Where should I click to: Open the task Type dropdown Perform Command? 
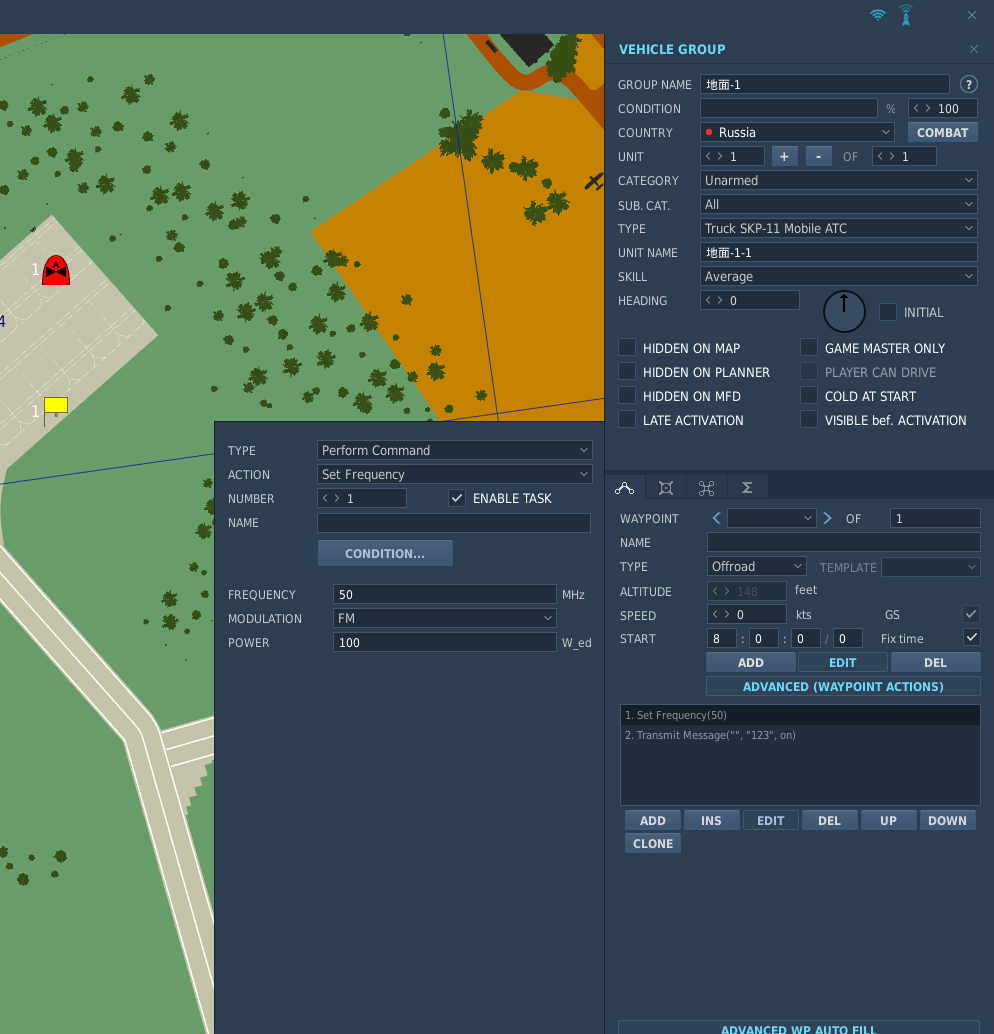[454, 450]
